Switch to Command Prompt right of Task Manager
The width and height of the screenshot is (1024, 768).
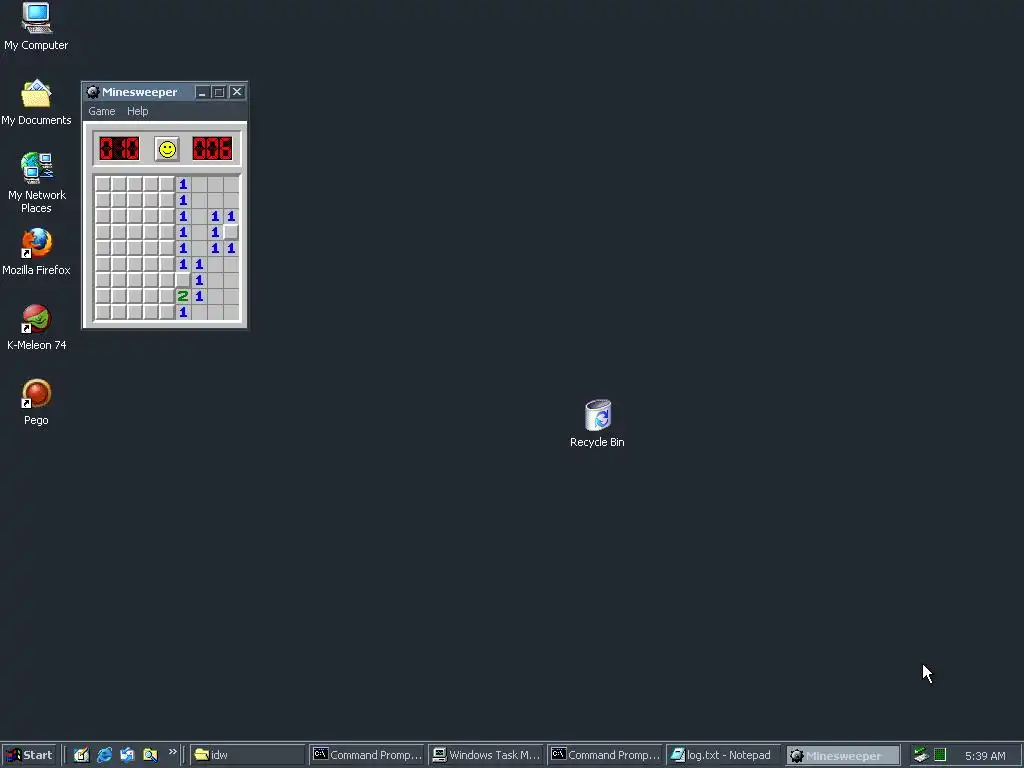pyautogui.click(x=605, y=755)
